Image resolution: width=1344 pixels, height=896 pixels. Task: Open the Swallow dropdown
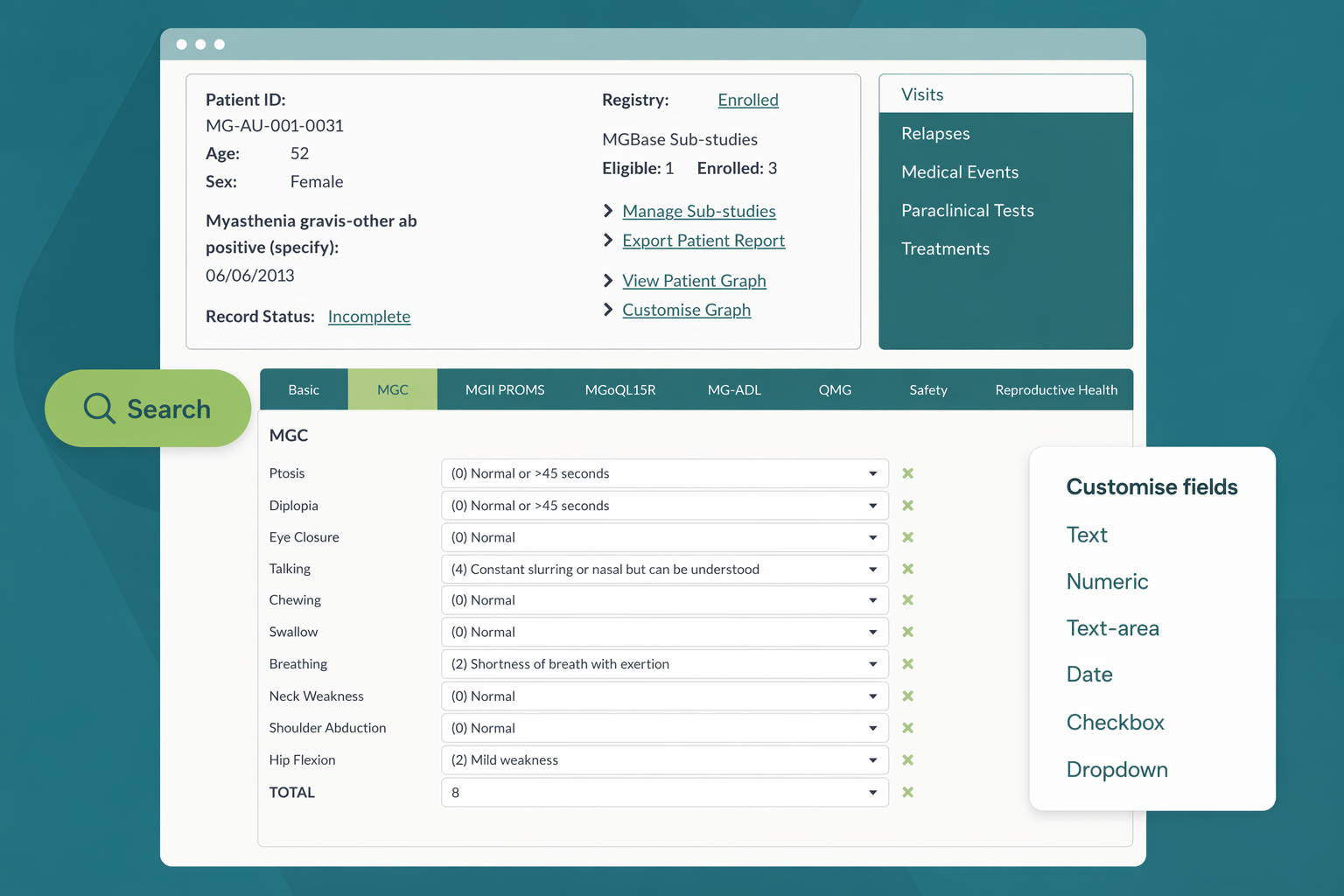[x=665, y=632]
